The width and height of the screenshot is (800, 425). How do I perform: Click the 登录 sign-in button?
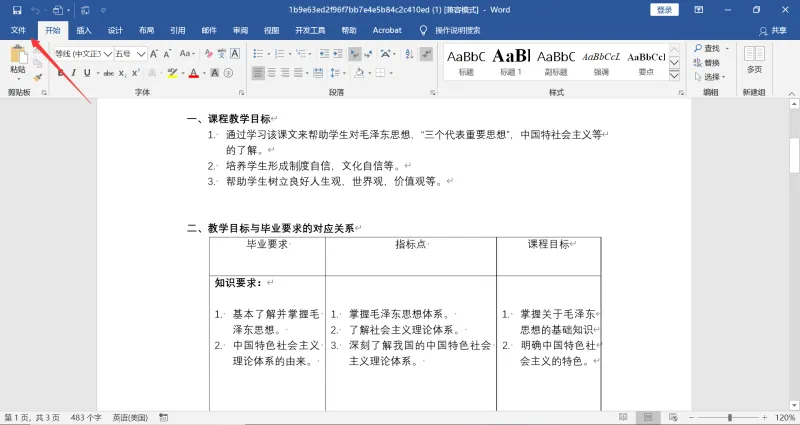pyautogui.click(x=664, y=10)
